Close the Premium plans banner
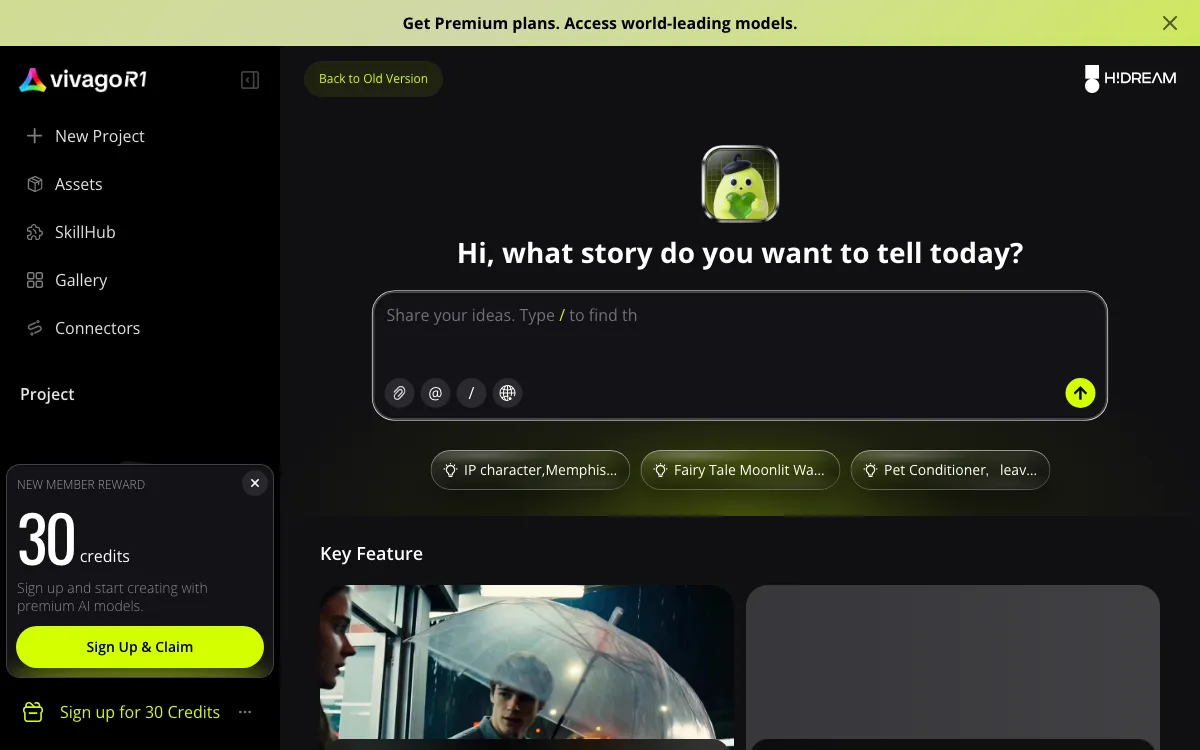 tap(1170, 23)
